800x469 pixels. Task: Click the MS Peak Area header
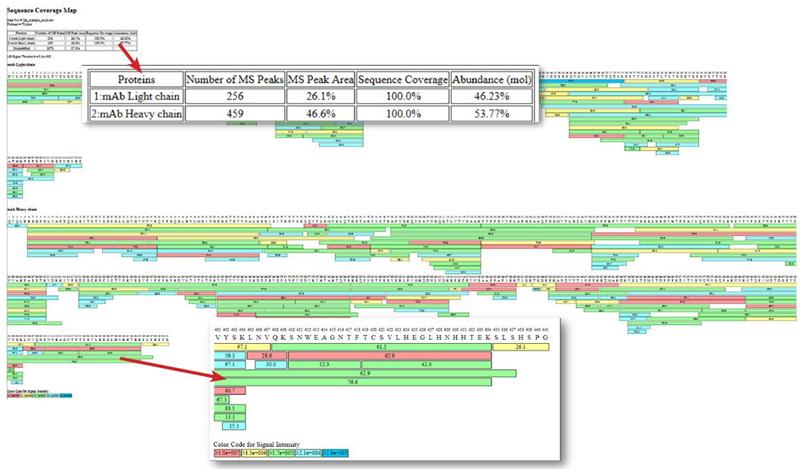(318, 79)
